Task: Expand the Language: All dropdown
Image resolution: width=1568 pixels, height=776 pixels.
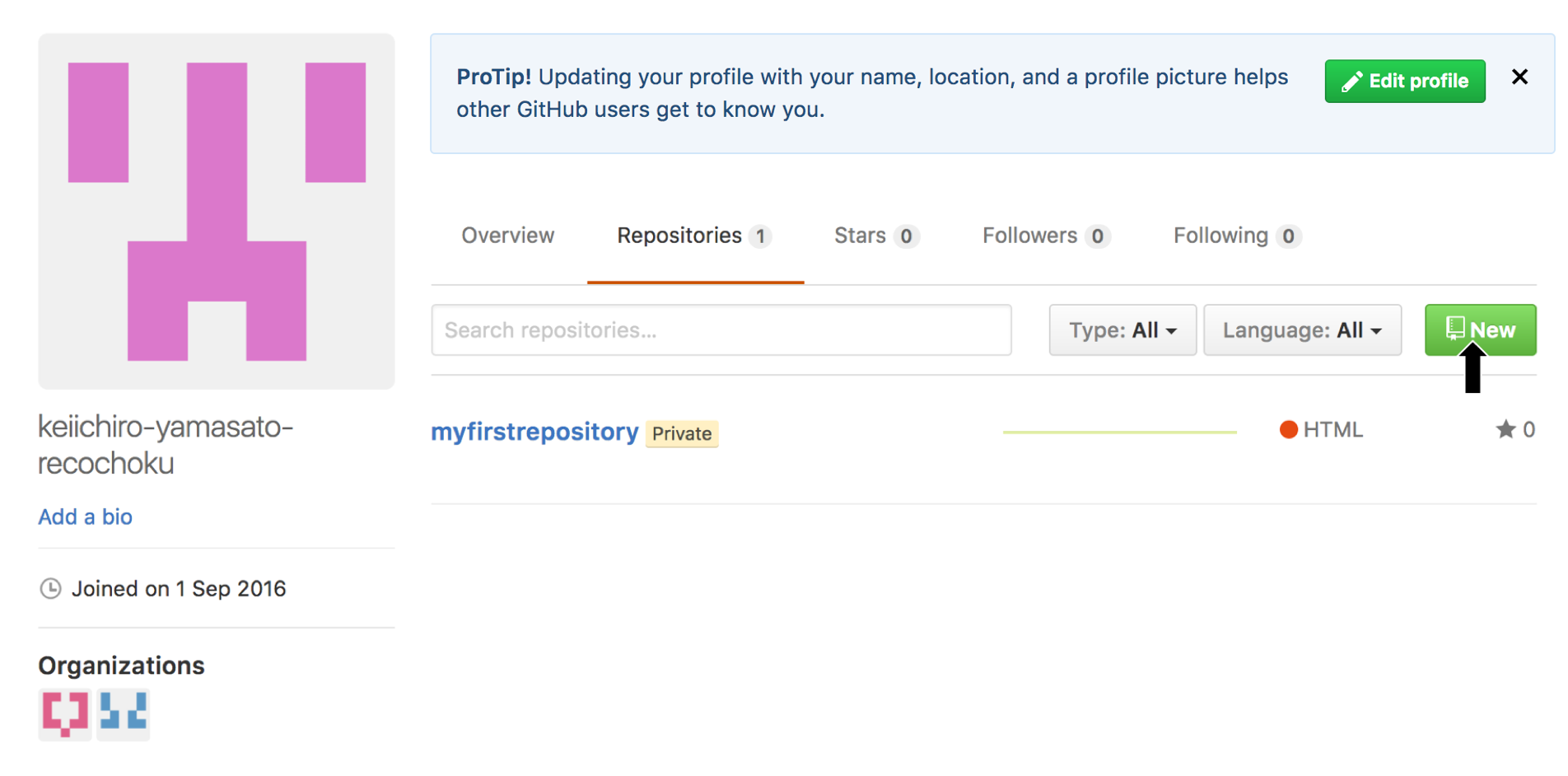Action: pos(1302,330)
